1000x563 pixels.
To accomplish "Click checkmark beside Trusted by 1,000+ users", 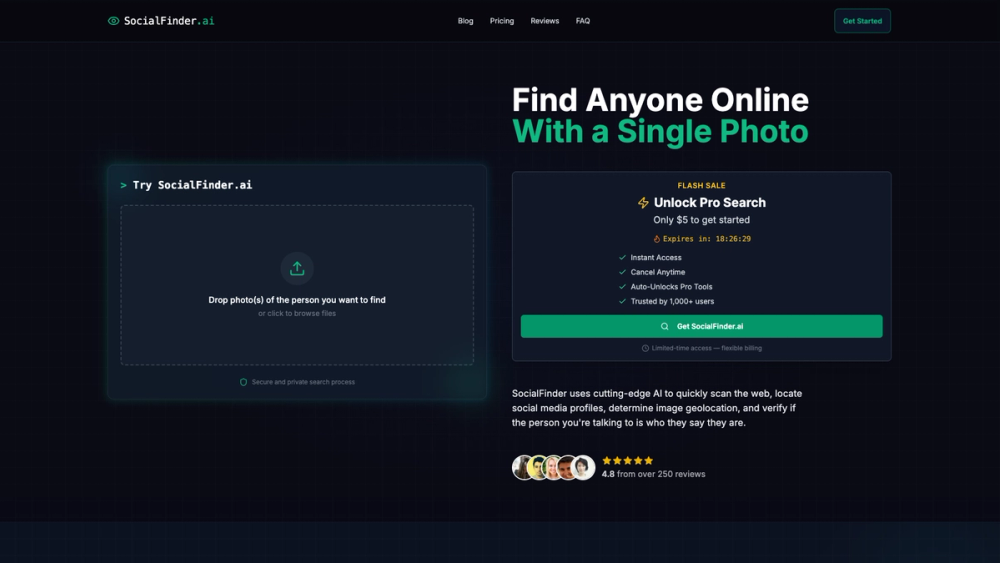I will coord(622,302).
